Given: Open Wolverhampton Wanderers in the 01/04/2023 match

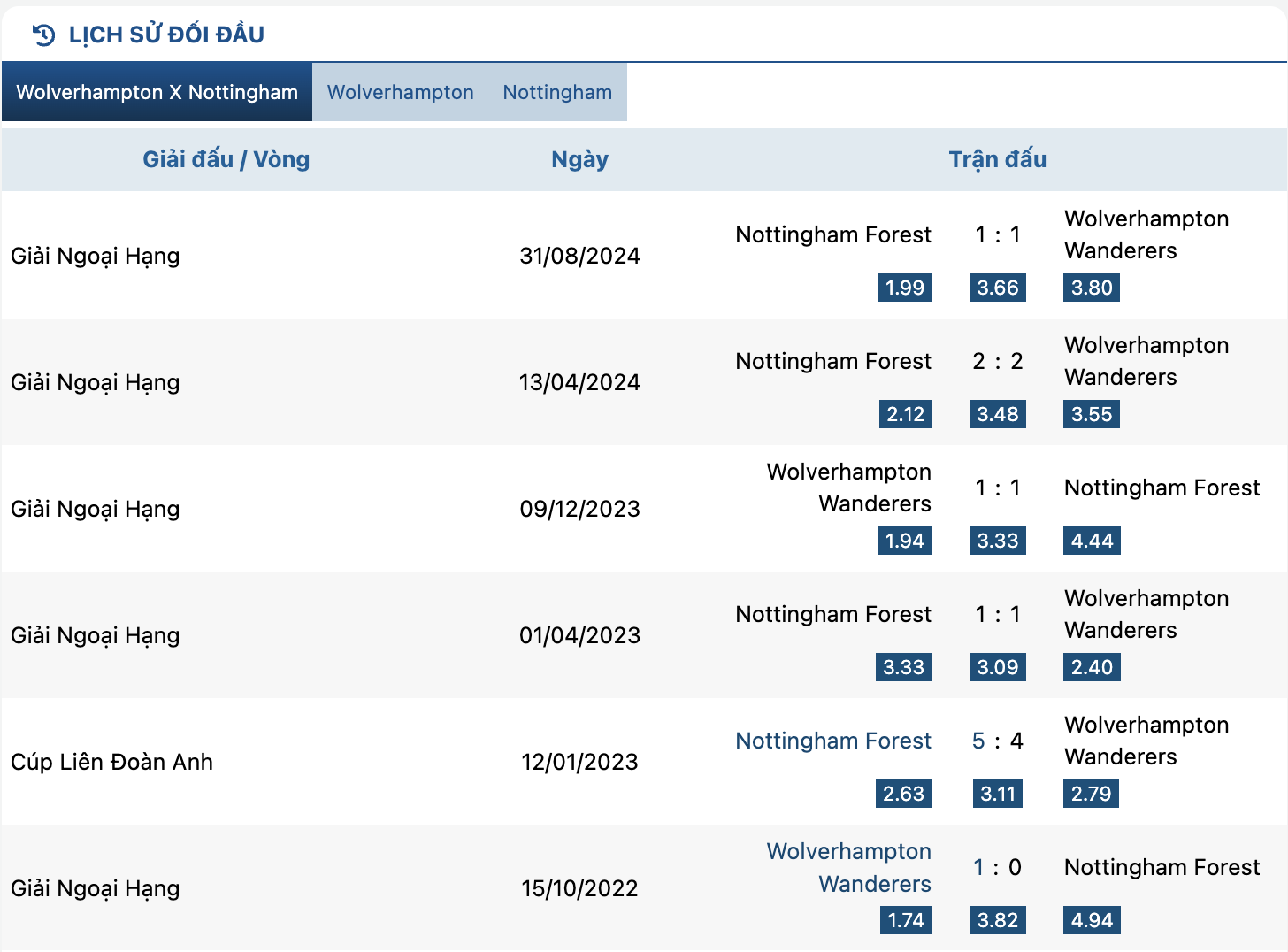Looking at the screenshot, I should (x=1146, y=614).
